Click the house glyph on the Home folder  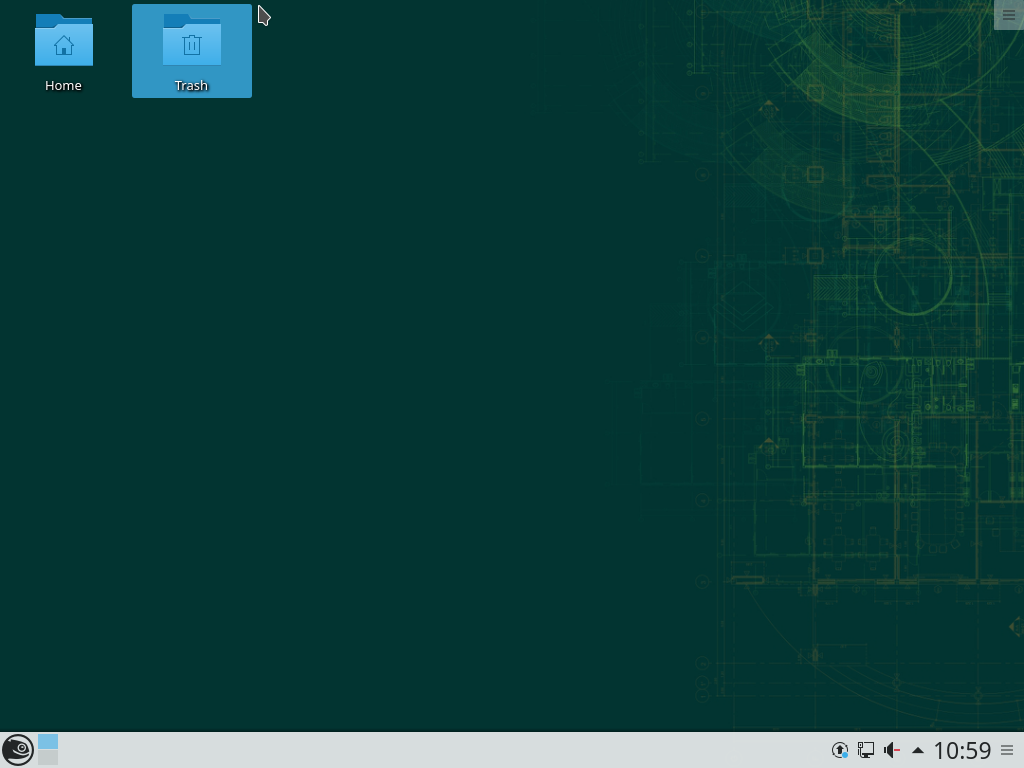pos(64,46)
